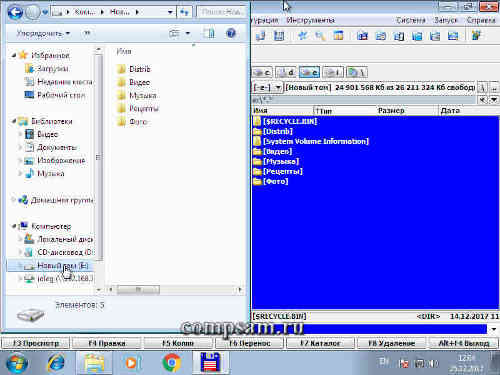Select Локальный диск in the navigation pane
The width and height of the screenshot is (500, 375).
pyautogui.click(x=65, y=239)
